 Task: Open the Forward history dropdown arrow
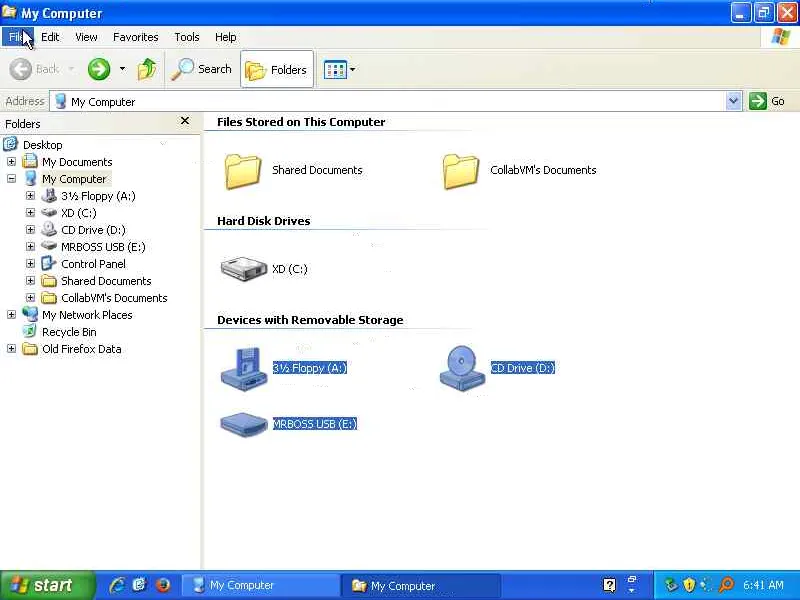point(122,69)
